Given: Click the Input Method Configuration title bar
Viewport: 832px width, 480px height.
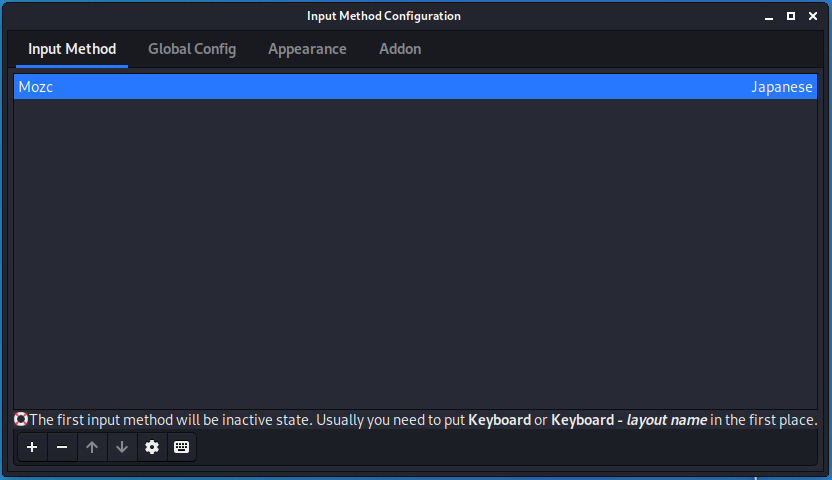Looking at the screenshot, I should click(x=384, y=16).
